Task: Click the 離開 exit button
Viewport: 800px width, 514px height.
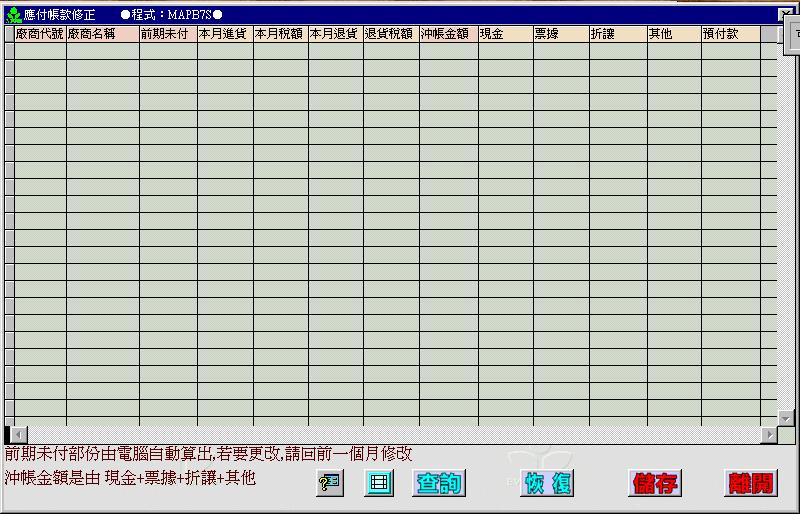Action: click(x=749, y=483)
